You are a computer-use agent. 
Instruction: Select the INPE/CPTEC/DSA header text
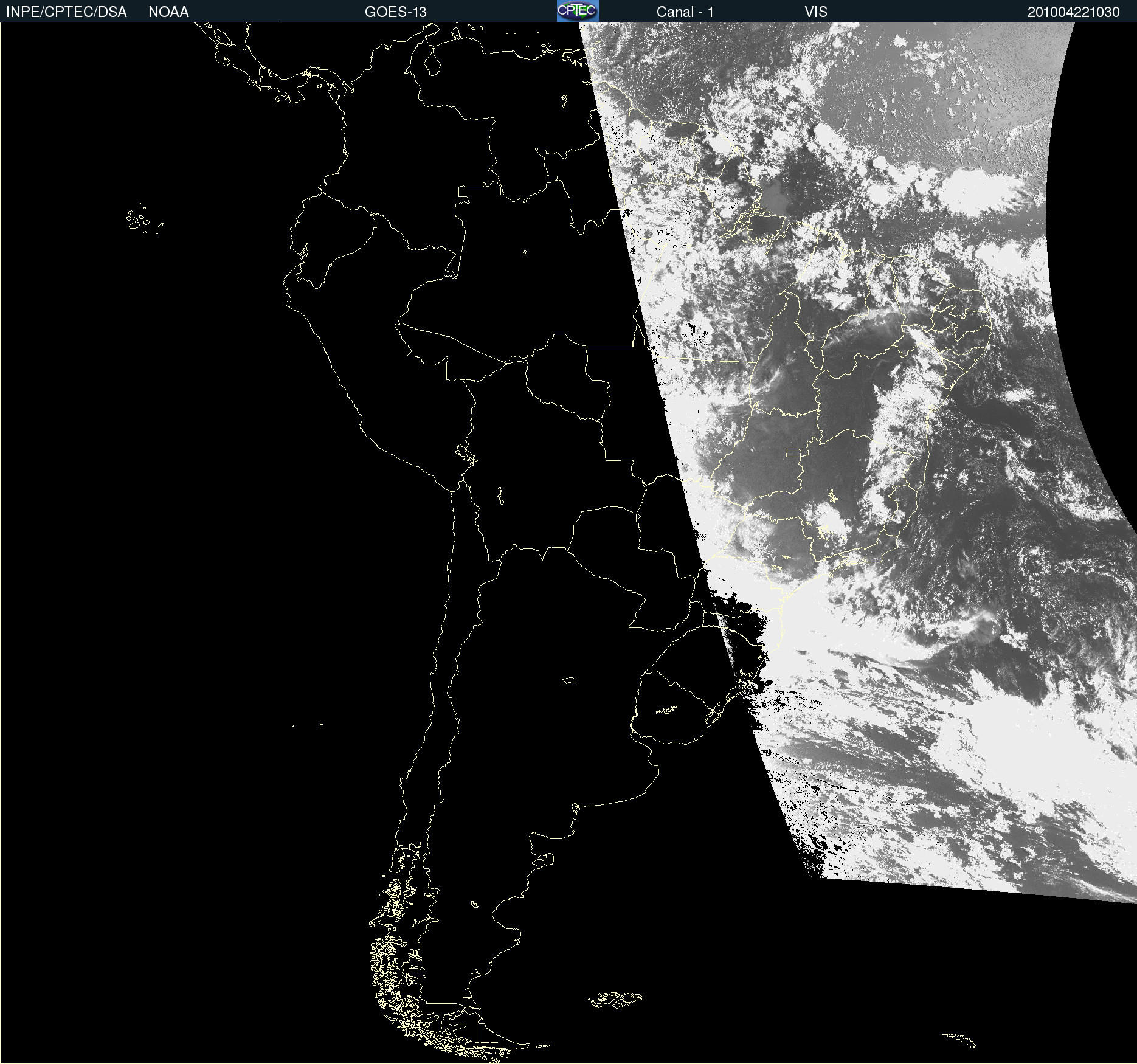66,12
